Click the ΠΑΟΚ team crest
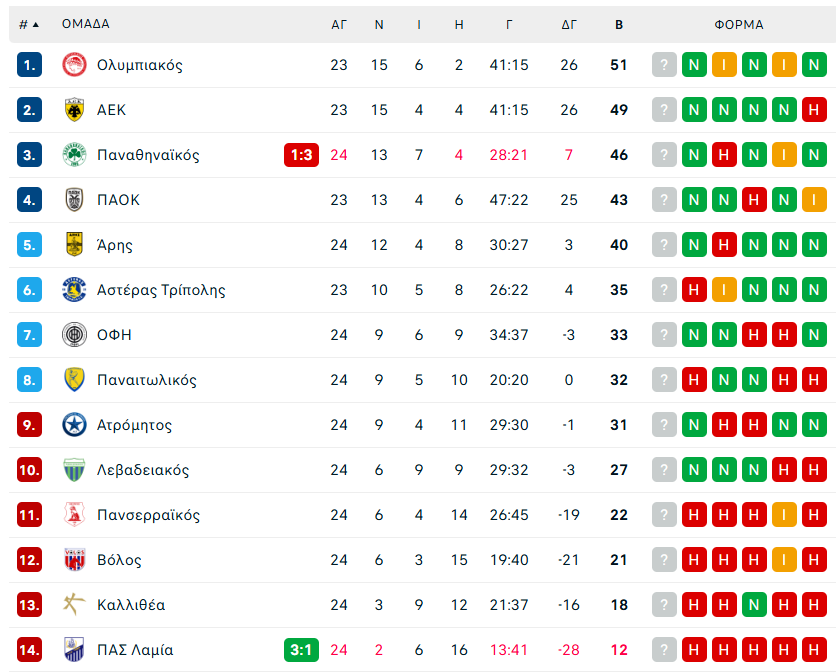 pyautogui.click(x=74, y=200)
